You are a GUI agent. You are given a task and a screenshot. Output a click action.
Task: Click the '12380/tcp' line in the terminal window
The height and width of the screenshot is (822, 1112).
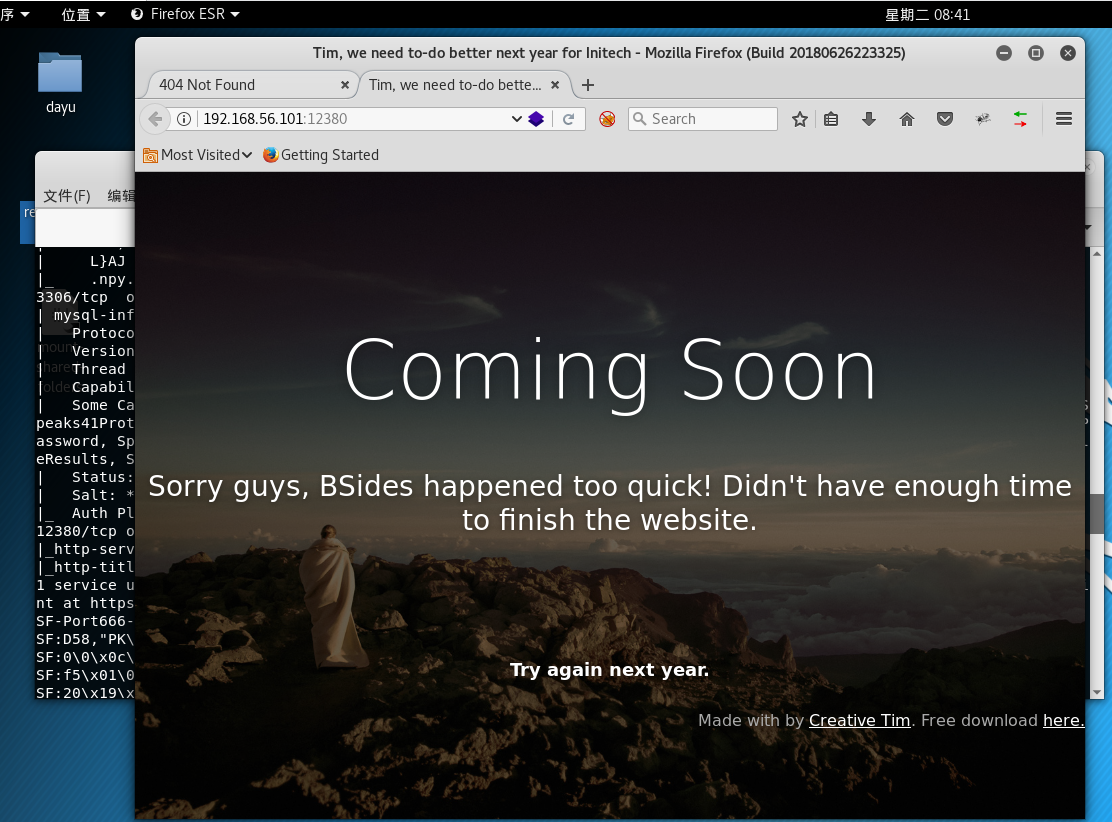coord(85,531)
